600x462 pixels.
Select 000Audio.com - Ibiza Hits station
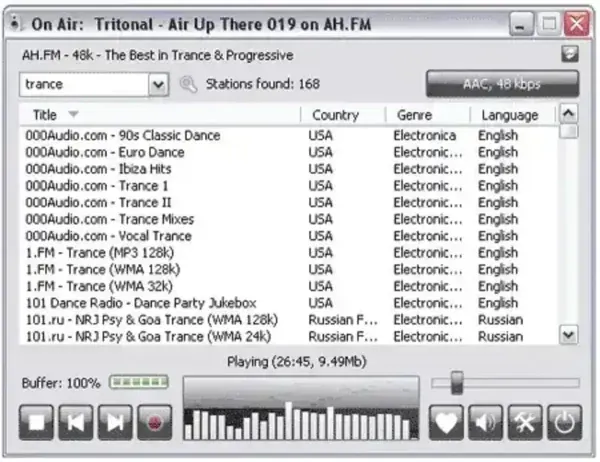coord(289,169)
